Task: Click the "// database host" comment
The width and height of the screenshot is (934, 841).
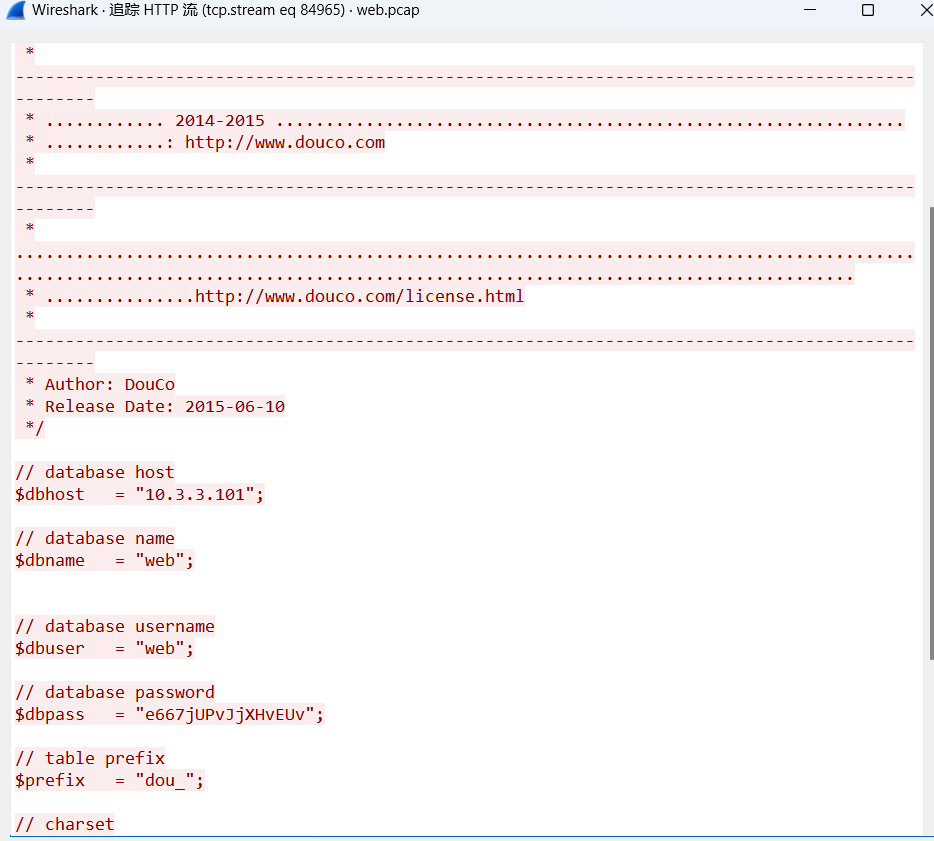Action: (95, 472)
